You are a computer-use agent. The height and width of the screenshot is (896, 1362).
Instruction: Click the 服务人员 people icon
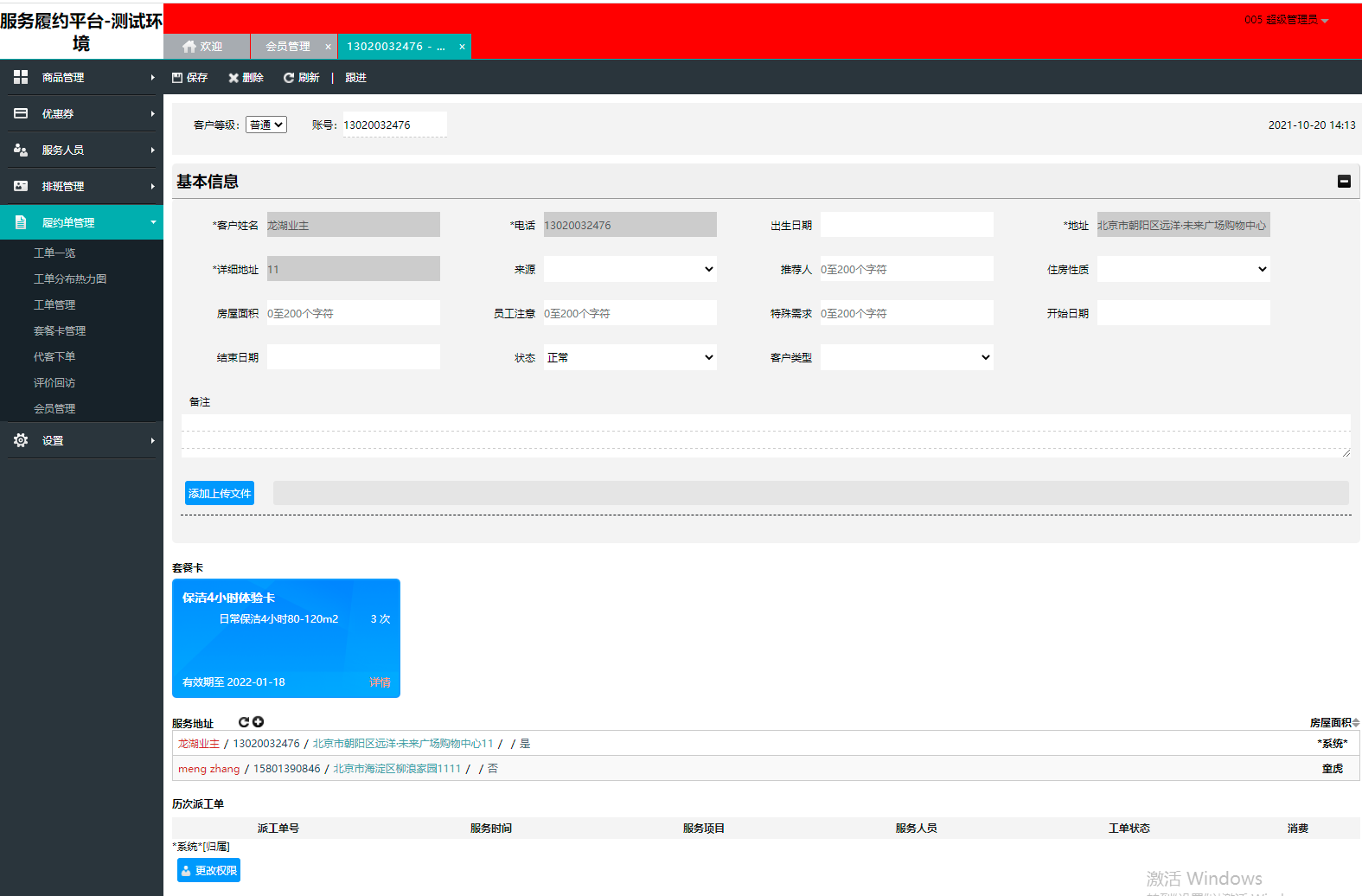(x=21, y=150)
